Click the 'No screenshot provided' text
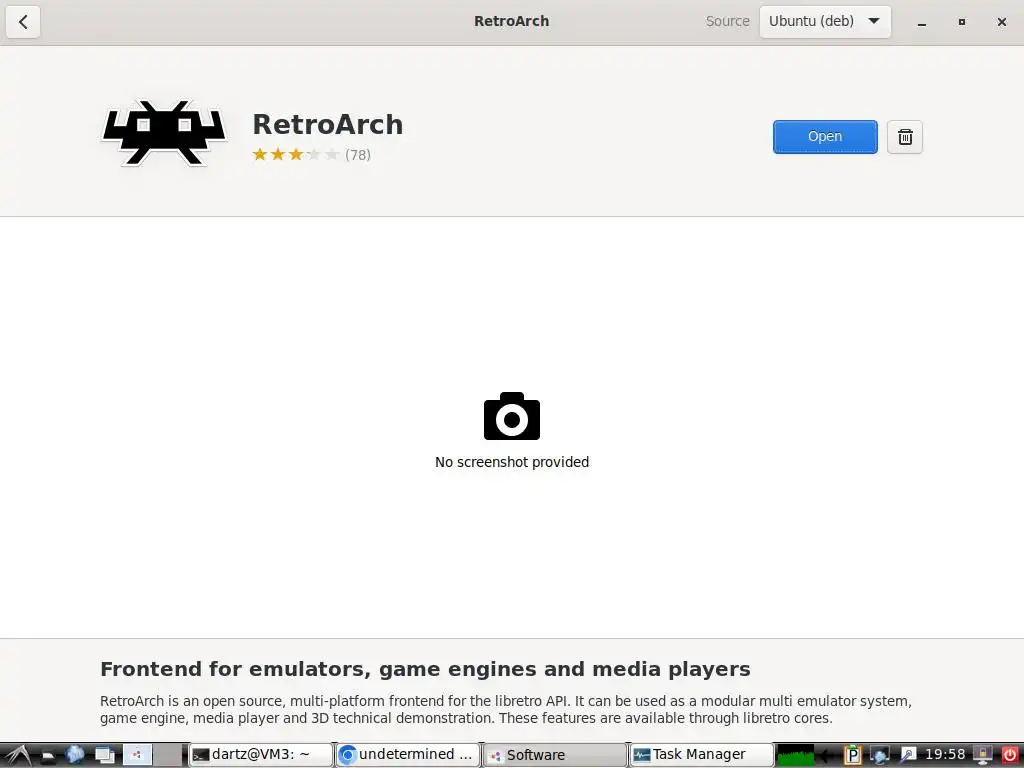The width and height of the screenshot is (1024, 768). point(512,462)
